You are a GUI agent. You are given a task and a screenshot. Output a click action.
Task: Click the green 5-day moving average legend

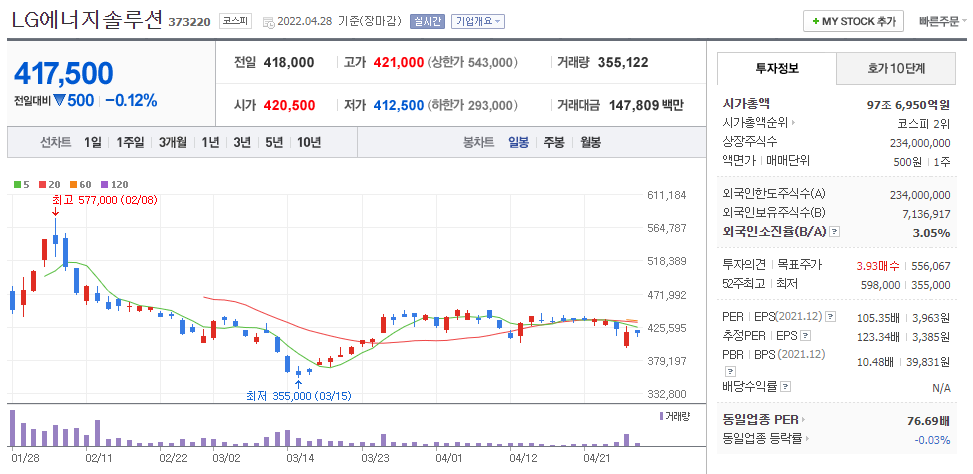pos(21,184)
